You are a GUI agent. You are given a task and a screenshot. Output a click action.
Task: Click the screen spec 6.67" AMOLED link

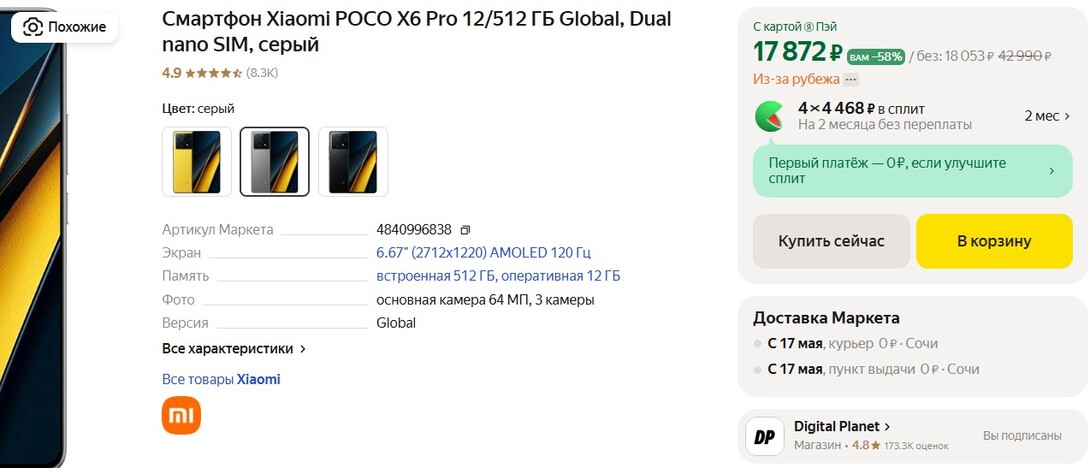point(483,253)
